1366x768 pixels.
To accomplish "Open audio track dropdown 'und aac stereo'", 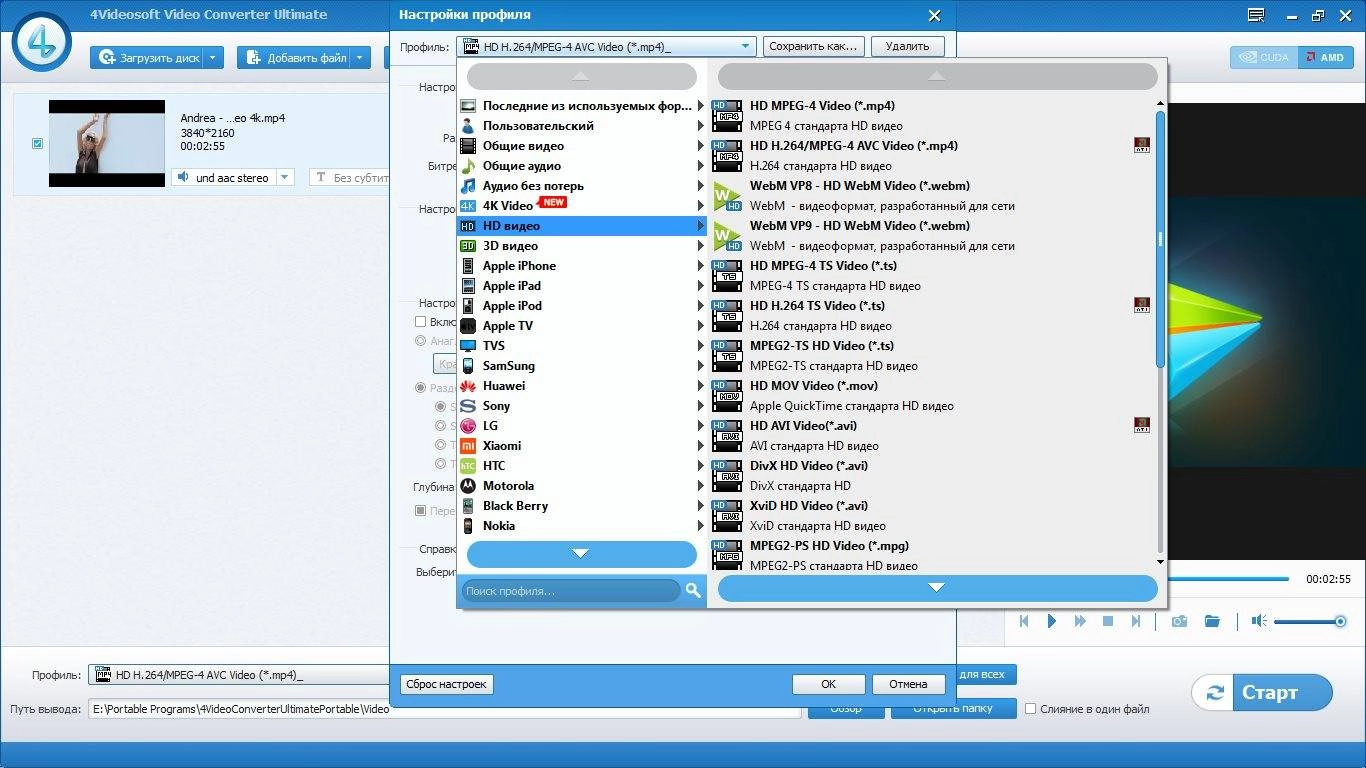I will tap(285, 177).
